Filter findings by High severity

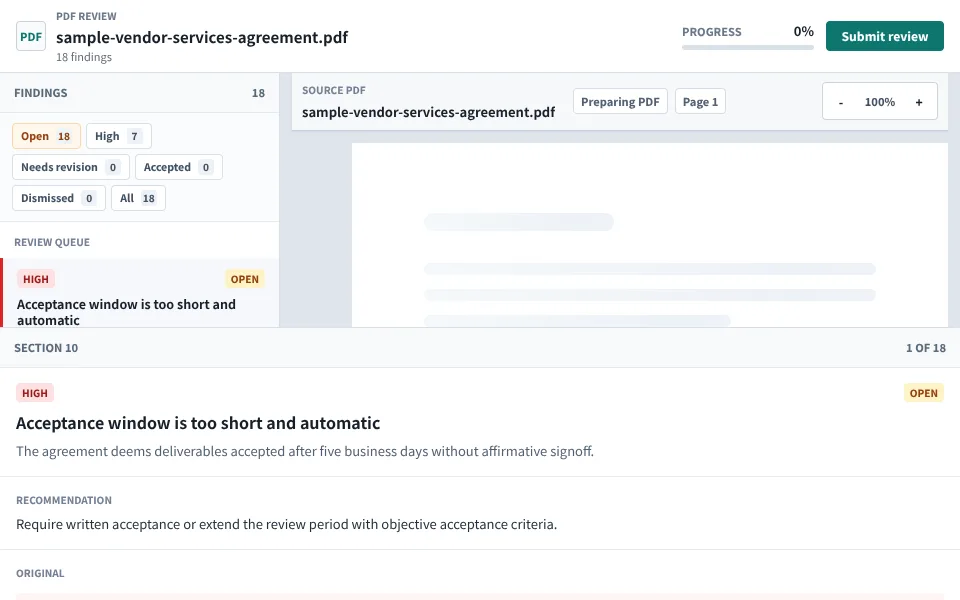click(x=119, y=136)
